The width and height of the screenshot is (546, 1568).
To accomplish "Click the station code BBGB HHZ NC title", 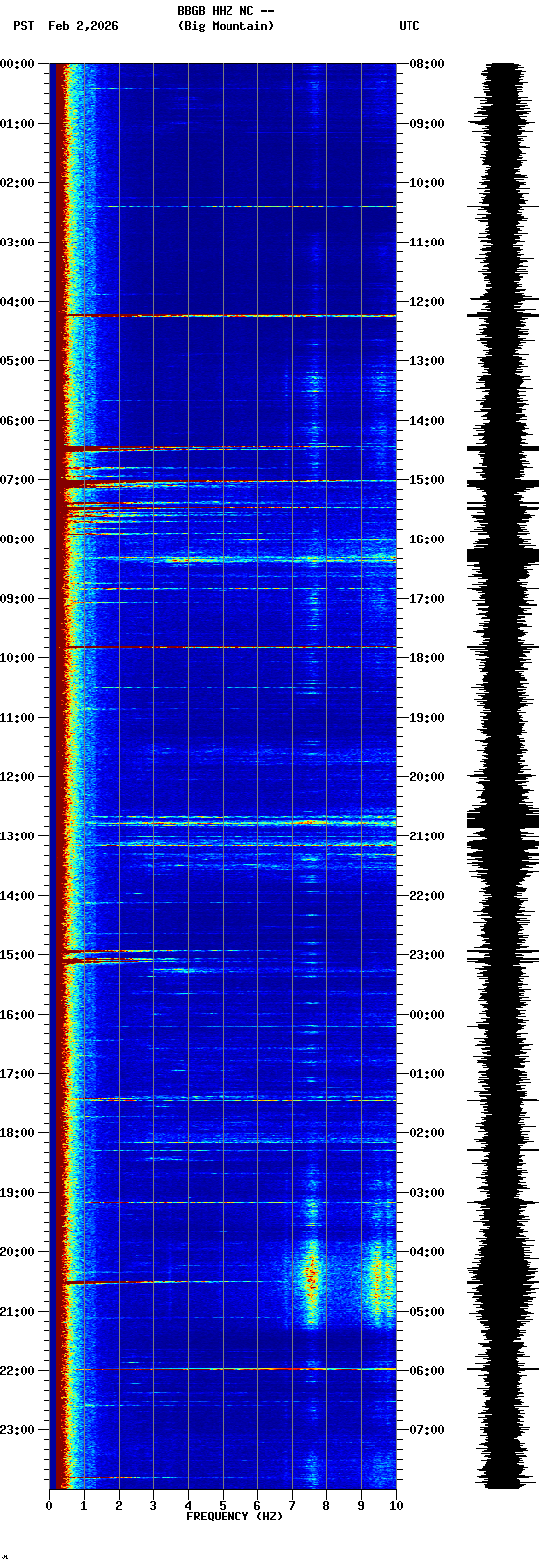I will click(226, 11).
